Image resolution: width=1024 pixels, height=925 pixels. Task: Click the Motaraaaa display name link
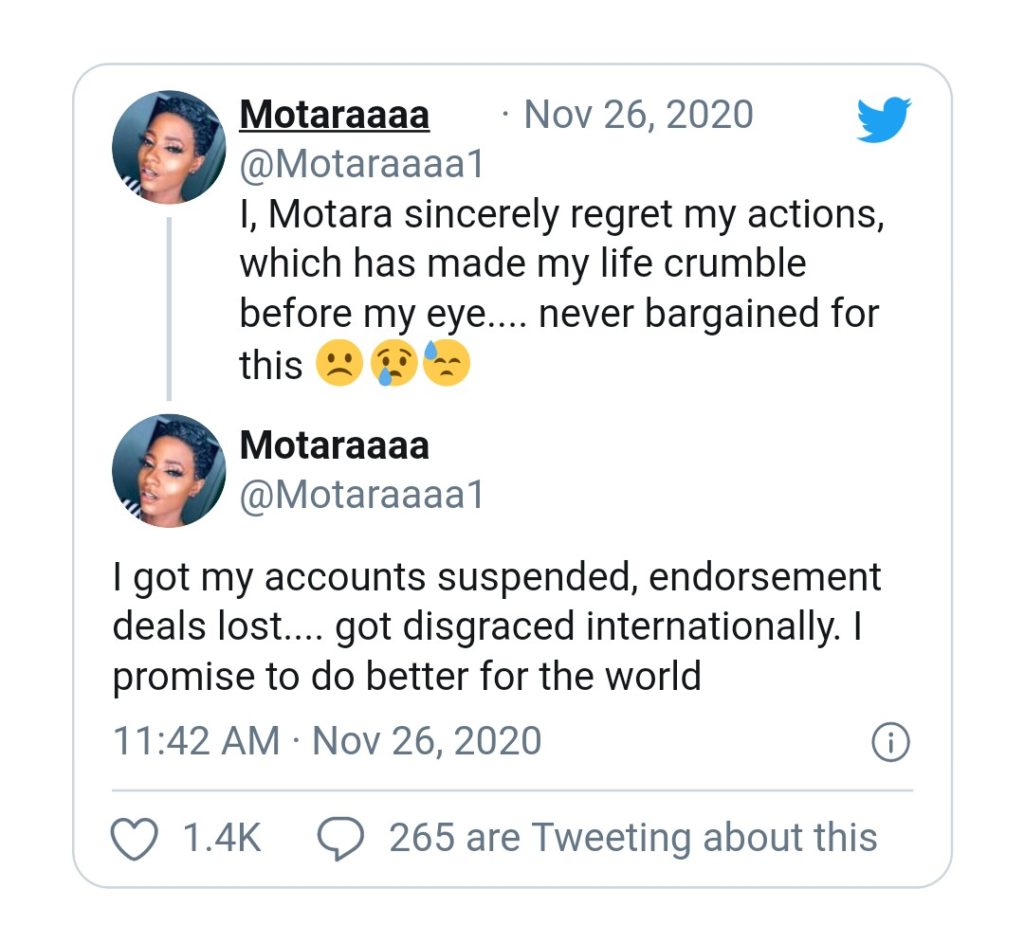tap(333, 115)
